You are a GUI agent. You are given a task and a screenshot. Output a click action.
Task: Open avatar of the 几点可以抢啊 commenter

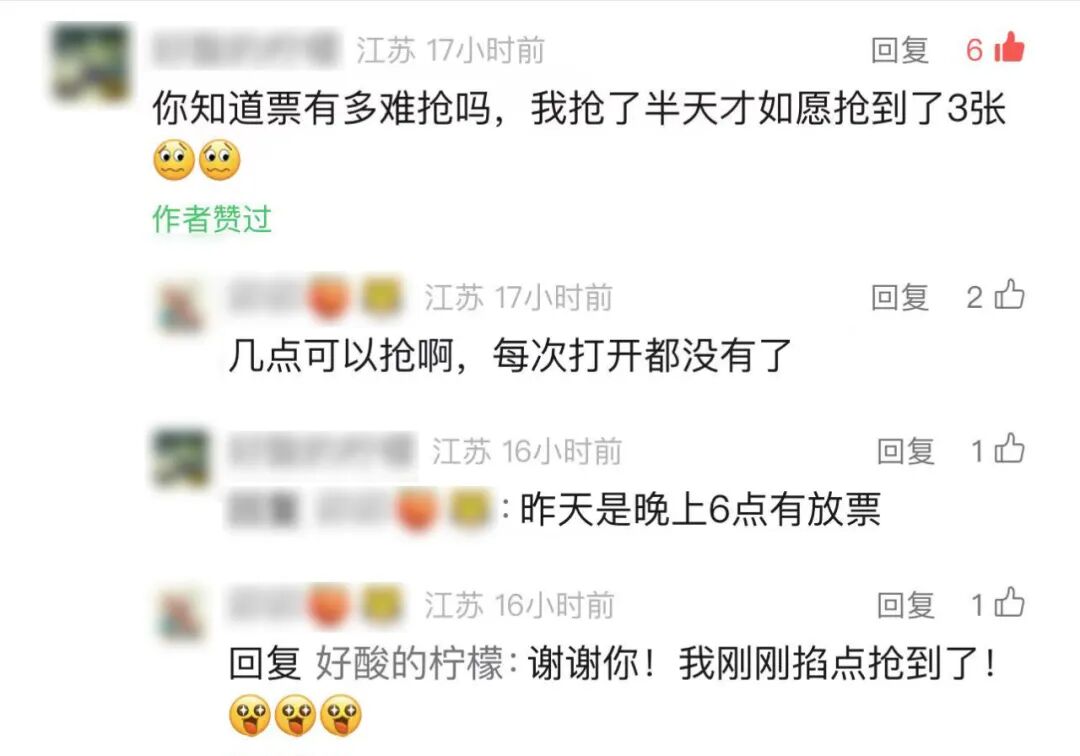pyautogui.click(x=180, y=306)
